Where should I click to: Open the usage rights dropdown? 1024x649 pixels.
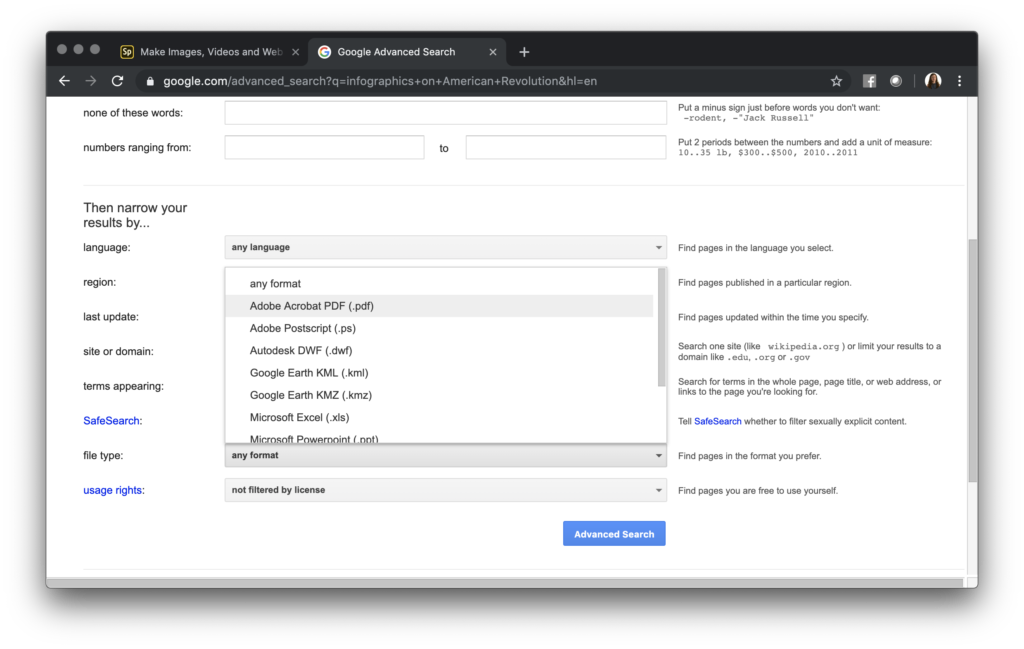pyautogui.click(x=445, y=490)
